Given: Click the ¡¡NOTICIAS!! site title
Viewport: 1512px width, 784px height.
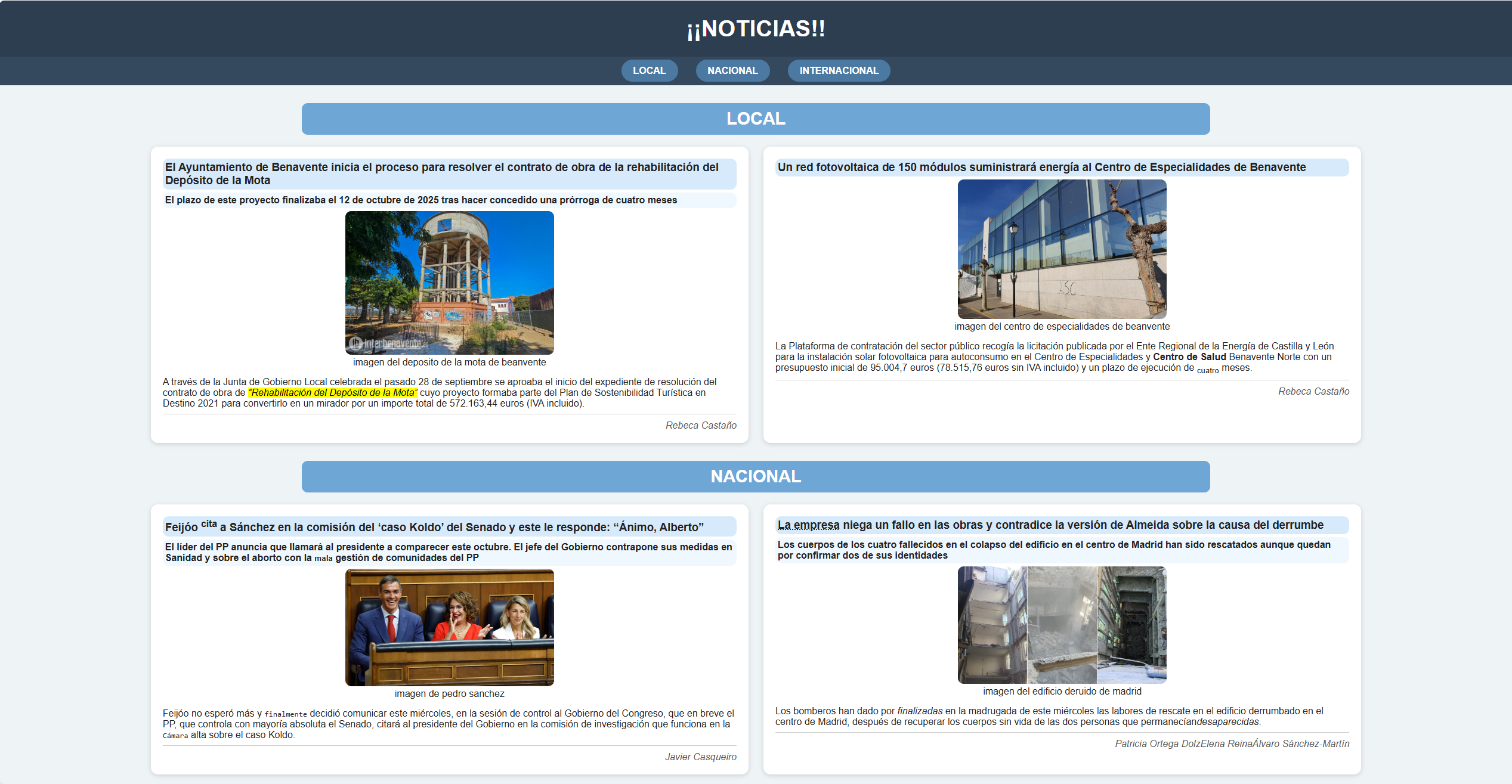Looking at the screenshot, I should (x=756, y=28).
